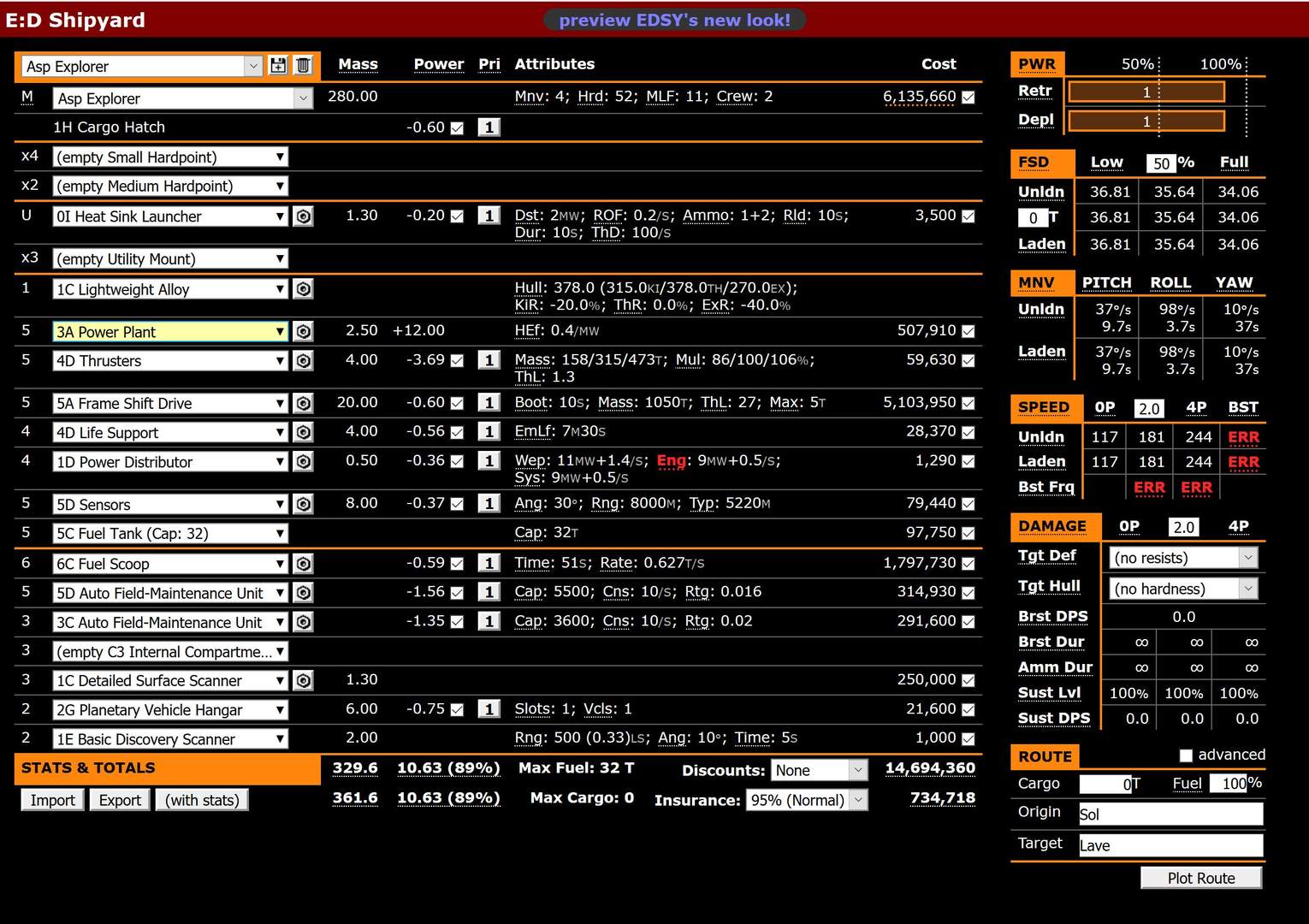
Task: Delete the build with the trash icon
Action: tap(303, 66)
